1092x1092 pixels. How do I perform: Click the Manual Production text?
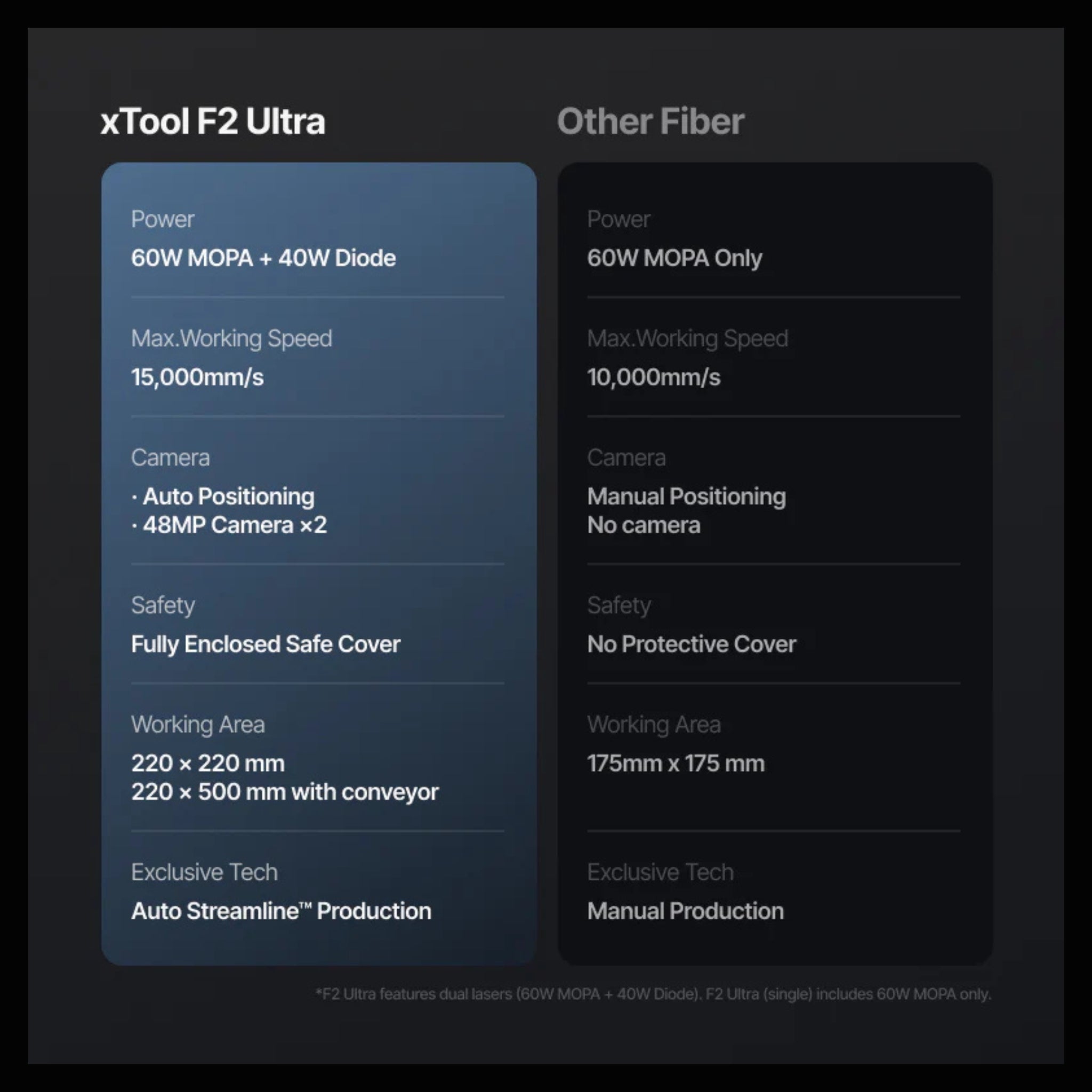pyautogui.click(x=686, y=911)
